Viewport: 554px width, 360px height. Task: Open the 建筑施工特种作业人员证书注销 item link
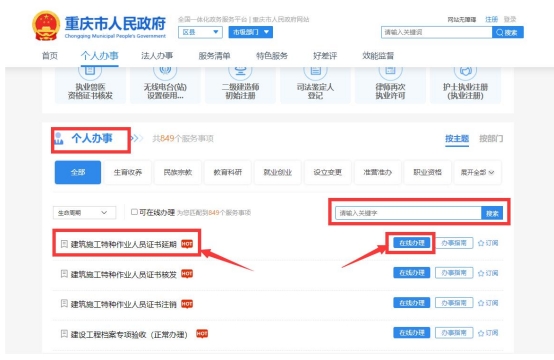(x=123, y=304)
